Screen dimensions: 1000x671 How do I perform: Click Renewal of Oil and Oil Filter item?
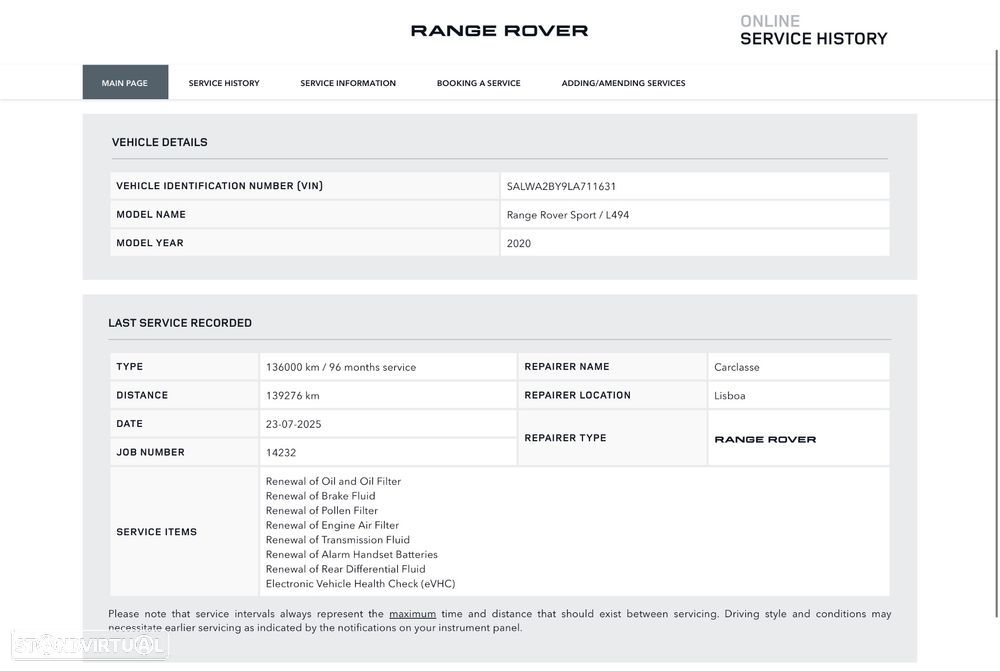point(334,482)
